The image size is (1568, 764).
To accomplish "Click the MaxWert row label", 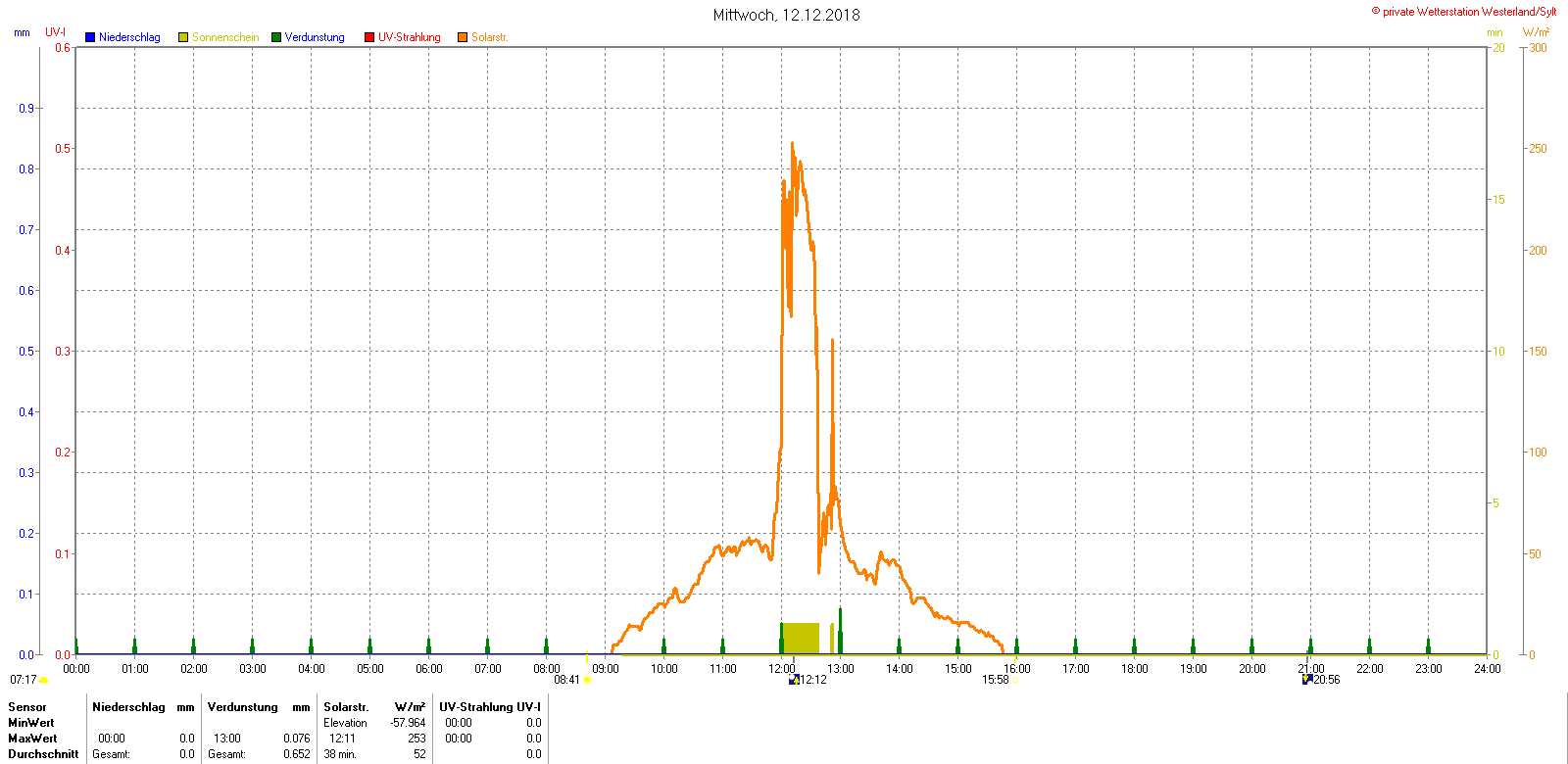I will (32, 739).
